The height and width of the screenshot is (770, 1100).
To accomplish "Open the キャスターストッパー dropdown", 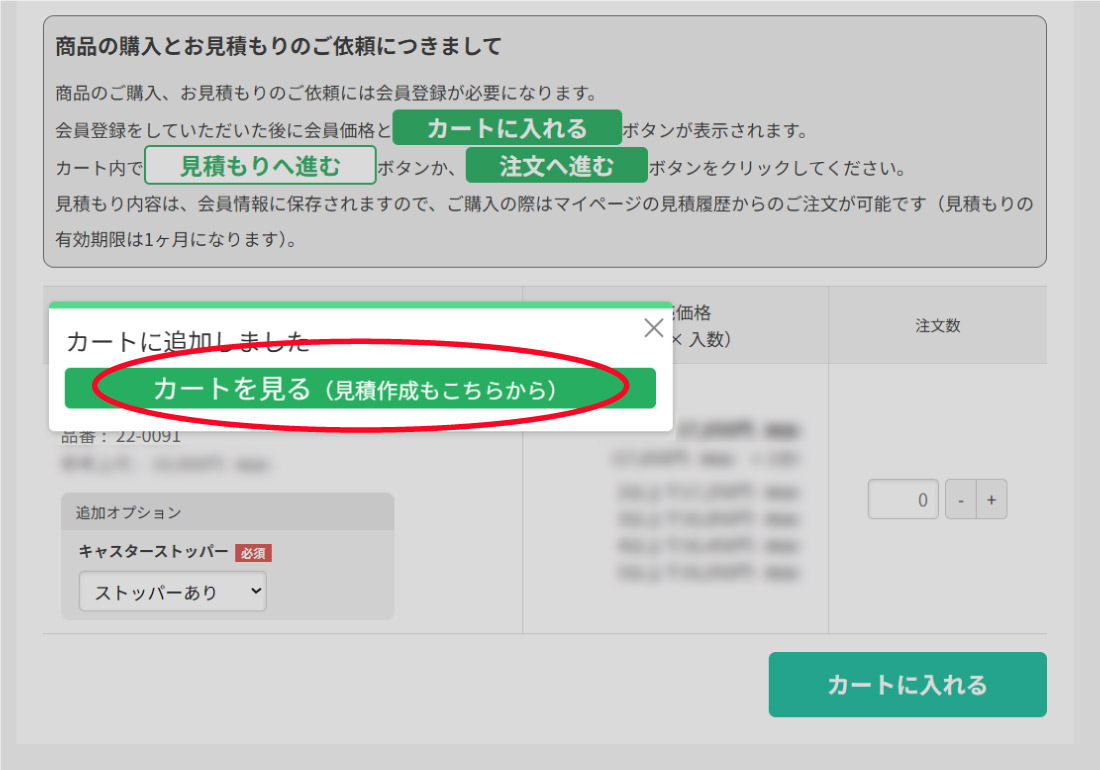I will click(173, 592).
